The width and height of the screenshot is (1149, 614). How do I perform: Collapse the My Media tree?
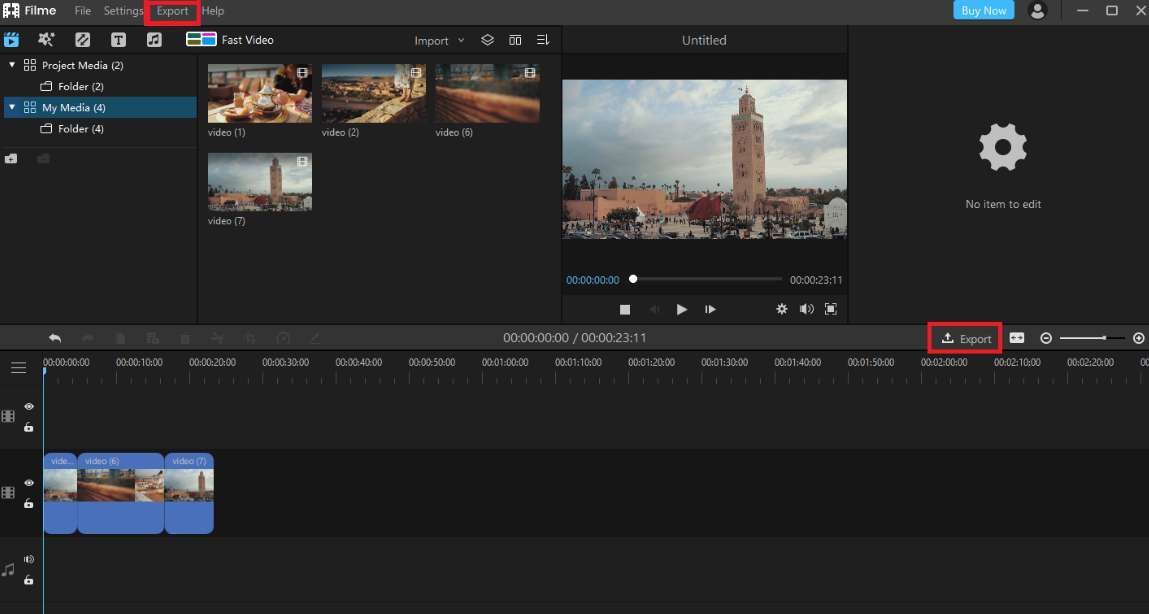pyautogui.click(x=10, y=107)
